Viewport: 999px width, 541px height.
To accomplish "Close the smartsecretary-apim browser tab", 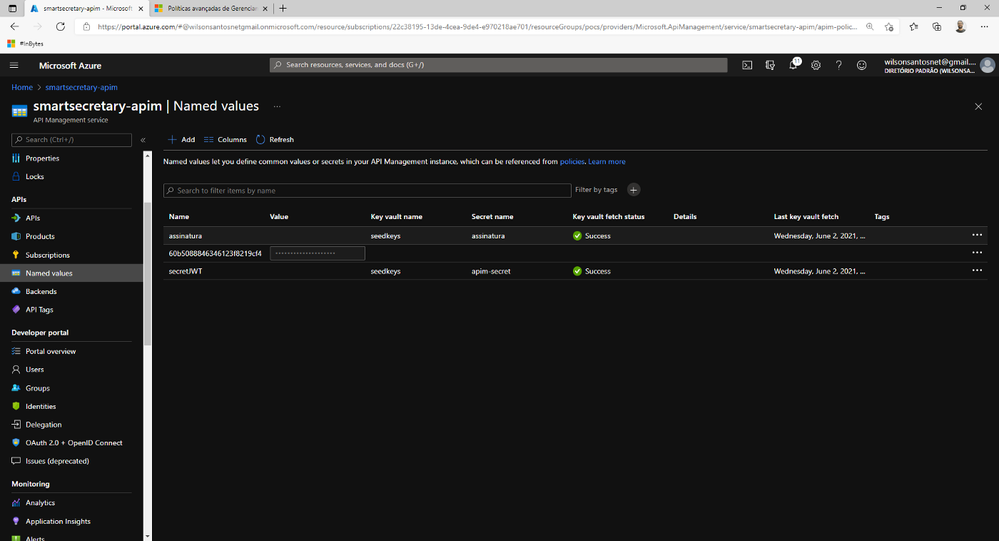I will [141, 9].
